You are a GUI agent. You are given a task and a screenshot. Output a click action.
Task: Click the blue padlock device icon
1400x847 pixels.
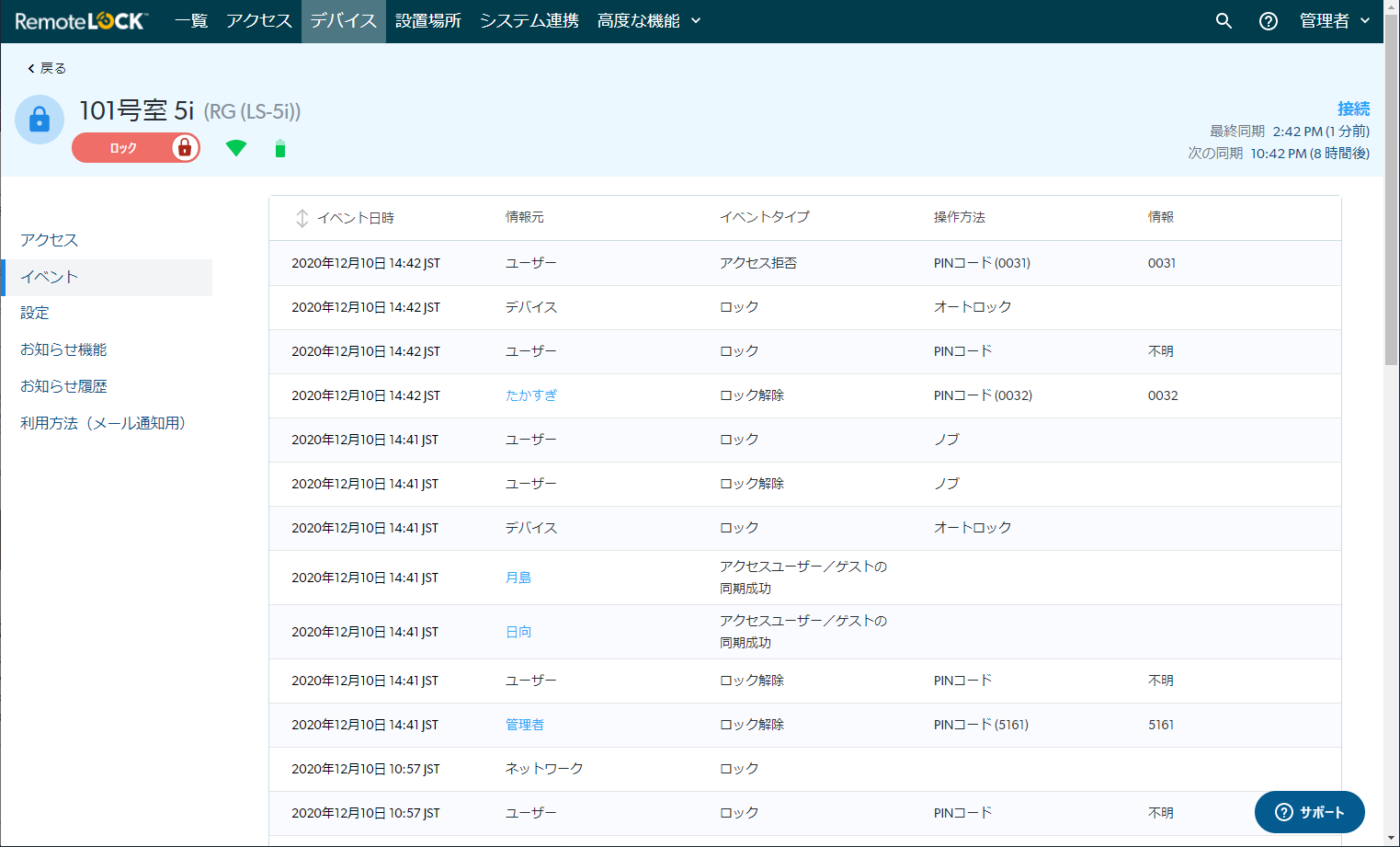(x=40, y=120)
